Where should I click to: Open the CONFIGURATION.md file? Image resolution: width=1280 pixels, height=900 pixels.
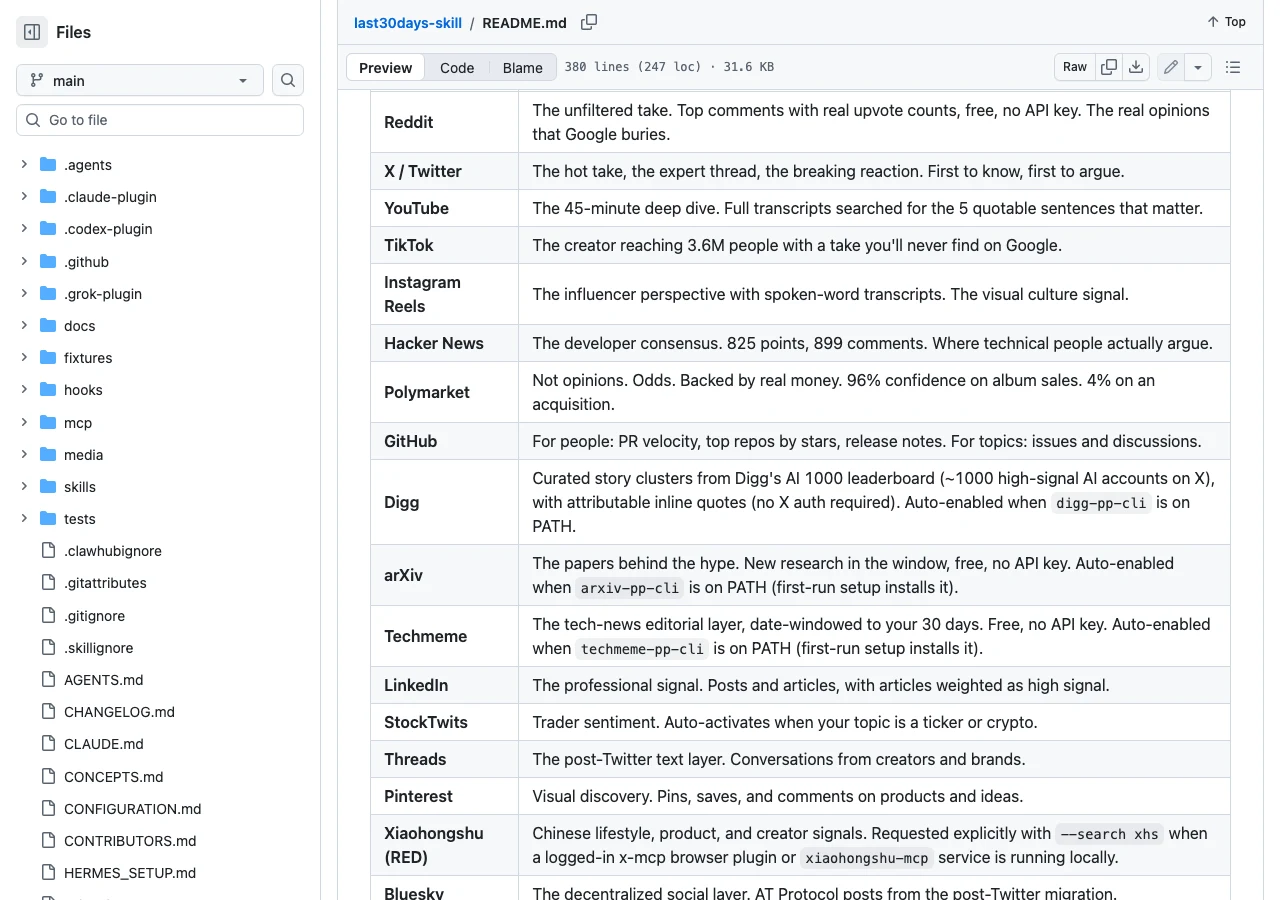(133, 808)
